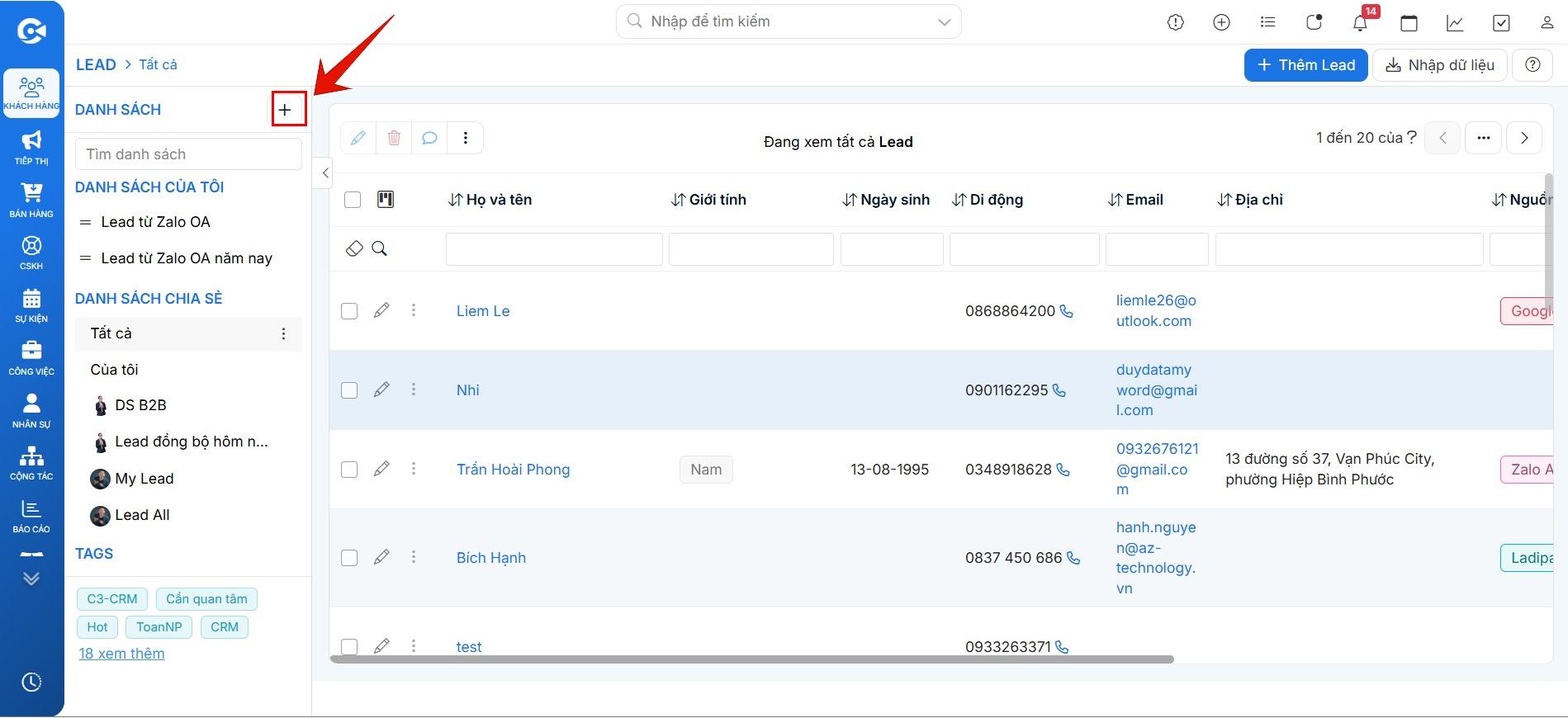Screen dimensions: 1568x718
Task: Select the Của tôi shared list
Action: [x=114, y=370]
